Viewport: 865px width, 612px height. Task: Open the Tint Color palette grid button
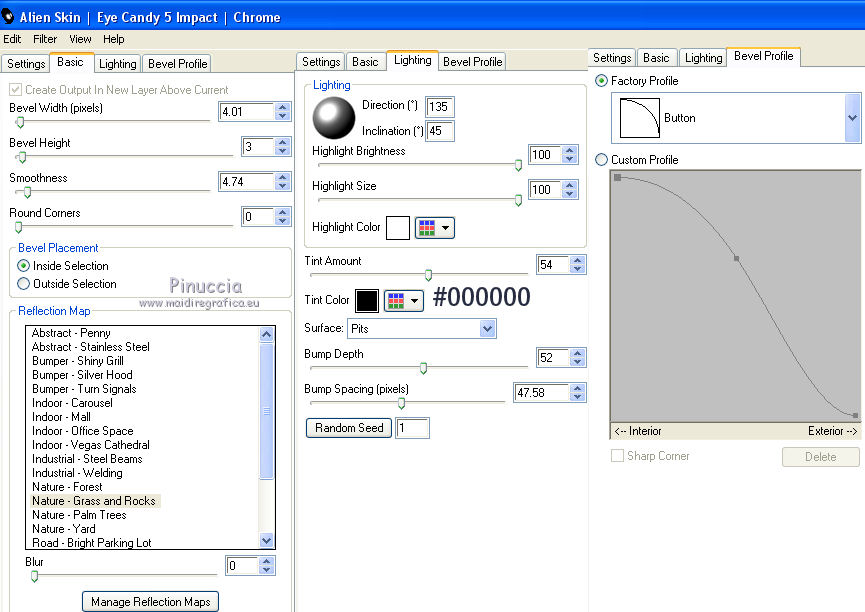tap(403, 301)
